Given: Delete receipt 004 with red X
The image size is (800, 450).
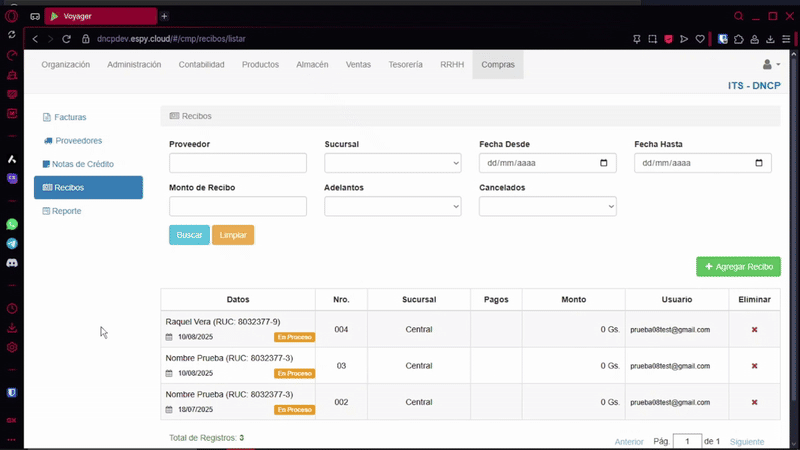Looking at the screenshot, I should point(754,329).
